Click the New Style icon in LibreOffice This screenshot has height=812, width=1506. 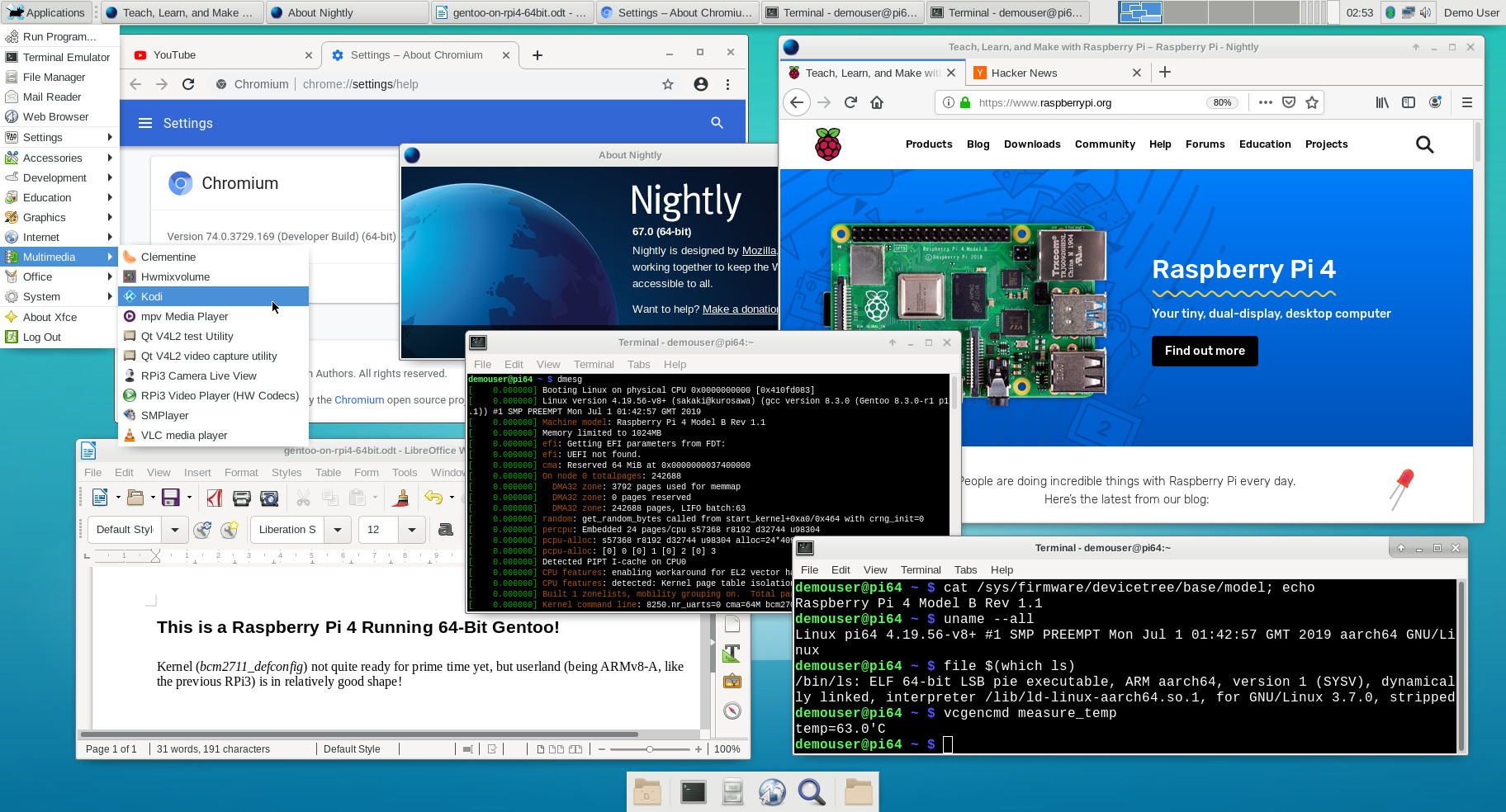coord(230,530)
